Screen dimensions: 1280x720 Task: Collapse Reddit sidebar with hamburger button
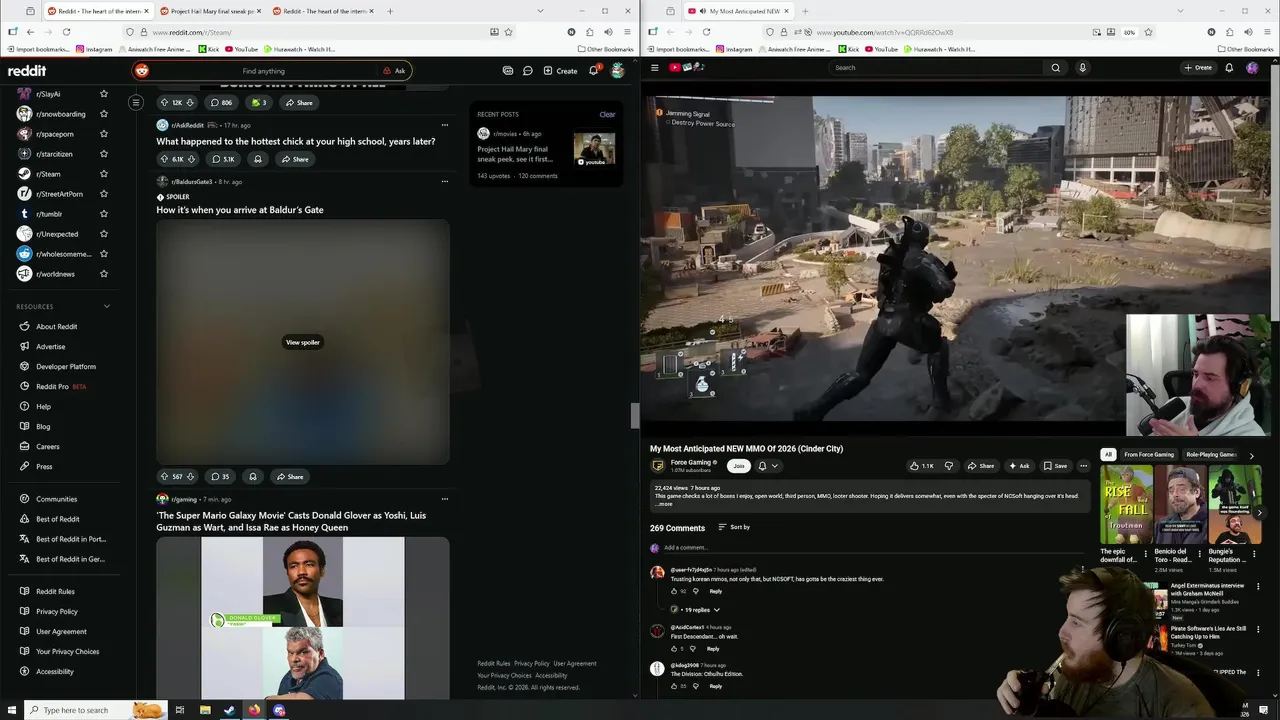point(136,102)
